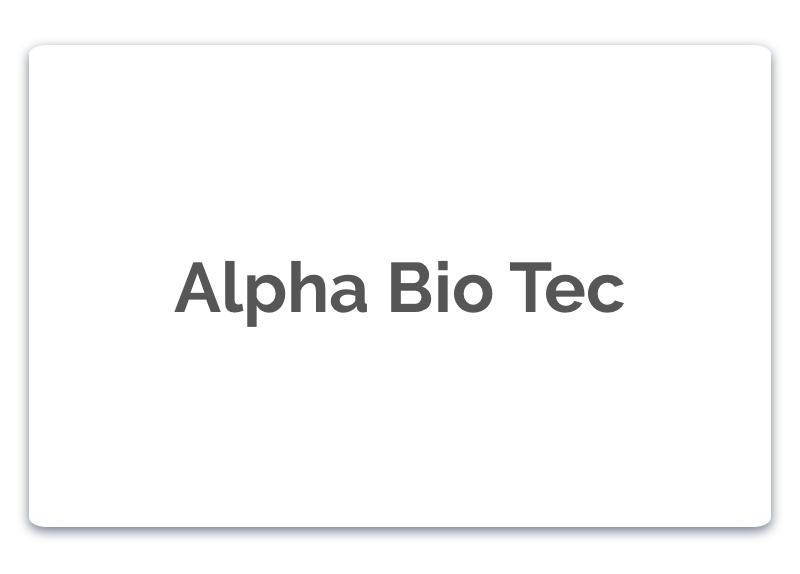Image resolution: width=800 pixels, height=574 pixels.
Task: Click the Alpha Bio Tec title text
Action: (400, 287)
